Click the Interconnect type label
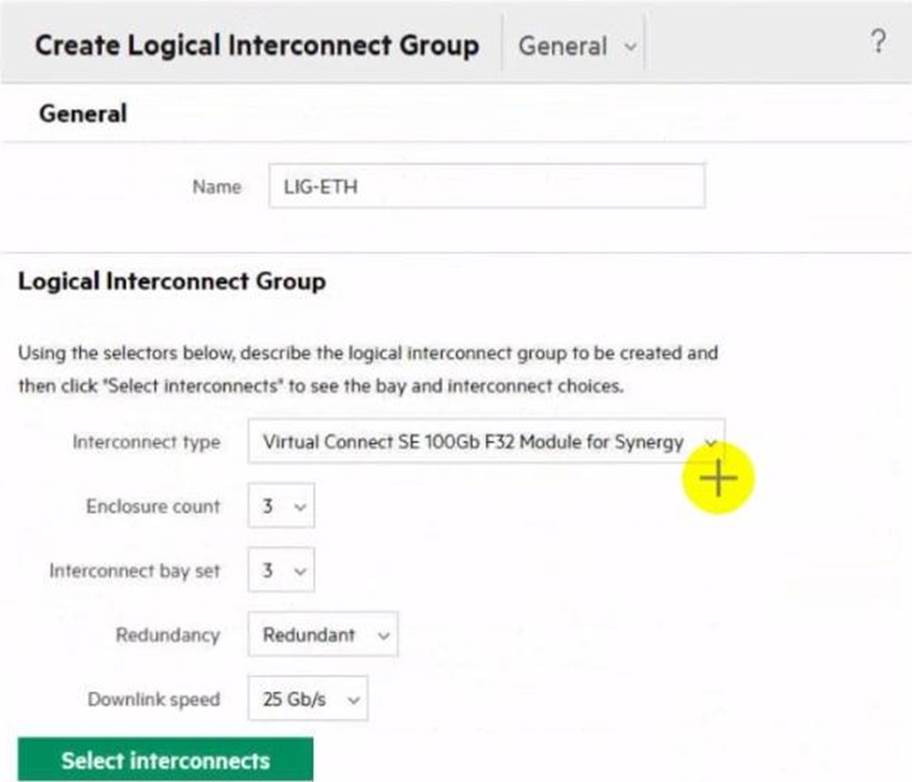The image size is (912, 782). click(x=146, y=442)
